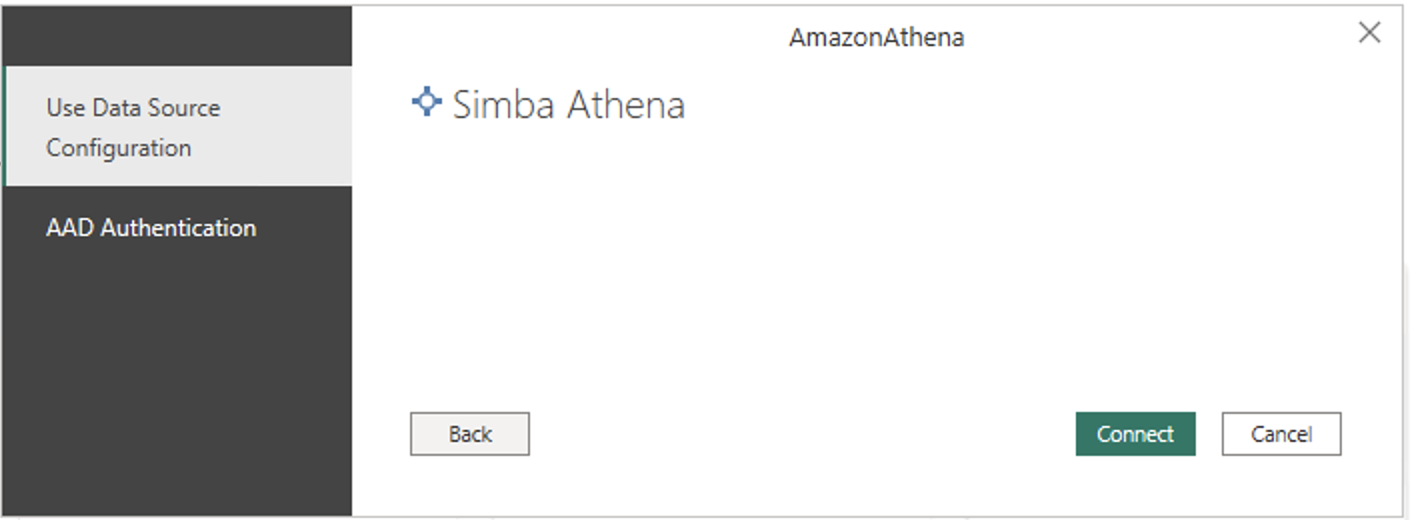This screenshot has height=520, width=1410.
Task: Click the Simba Athena heading text
Action: (x=568, y=104)
